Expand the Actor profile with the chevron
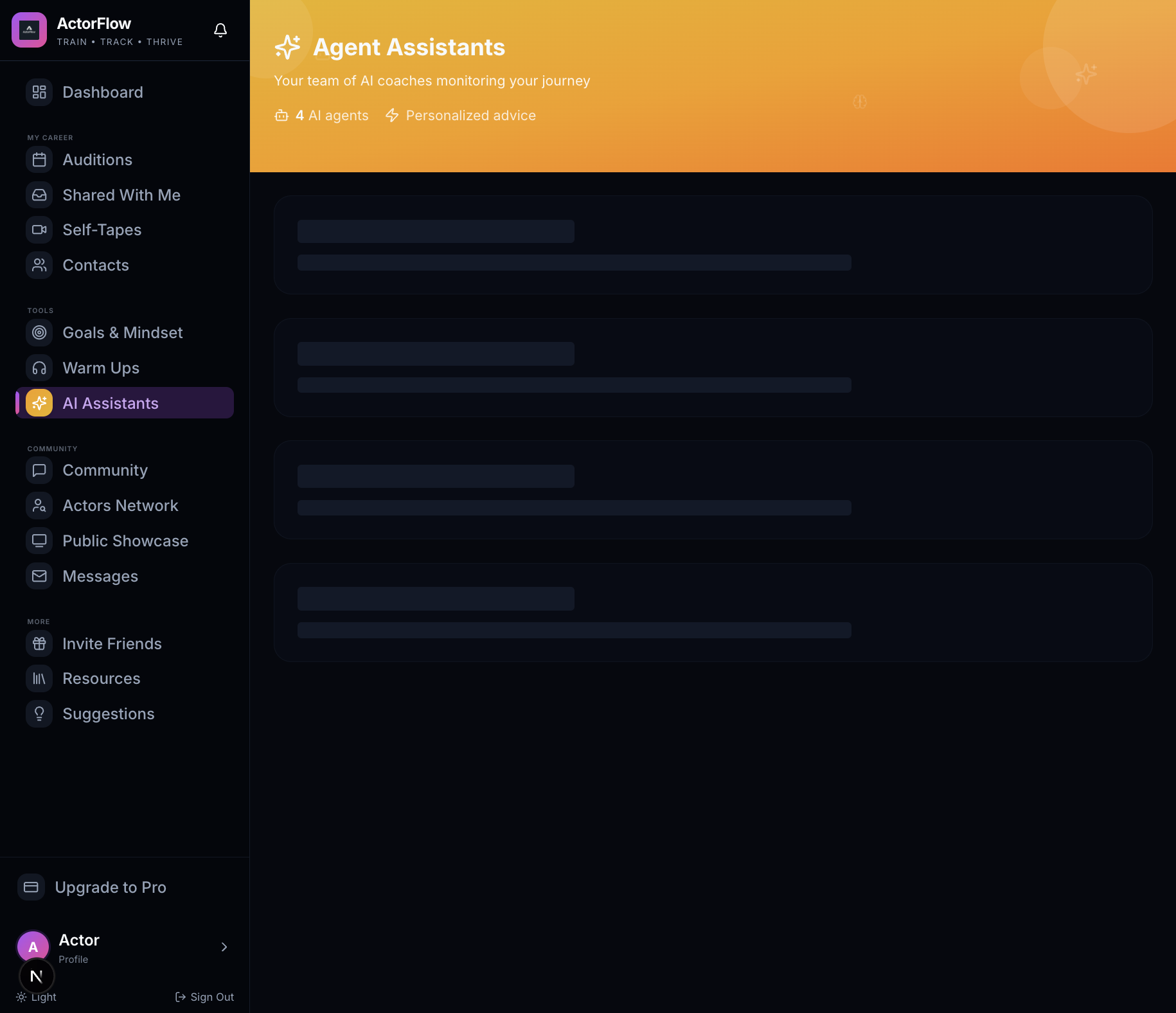Image resolution: width=1176 pixels, height=1013 pixels. click(x=224, y=947)
